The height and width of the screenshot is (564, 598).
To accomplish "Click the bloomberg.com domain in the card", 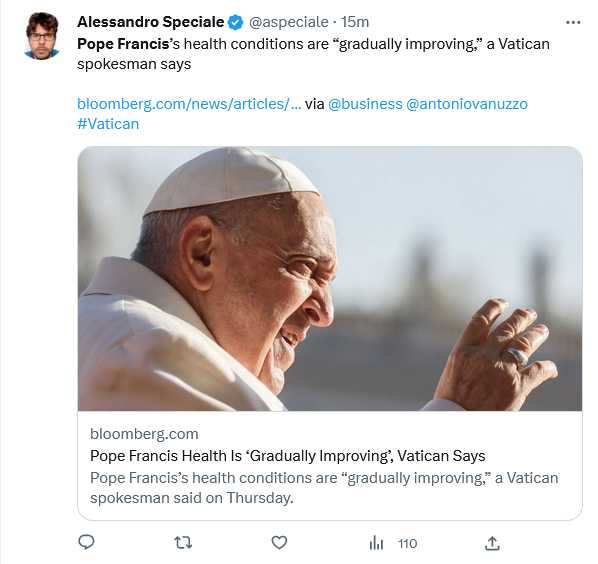I will tap(144, 434).
